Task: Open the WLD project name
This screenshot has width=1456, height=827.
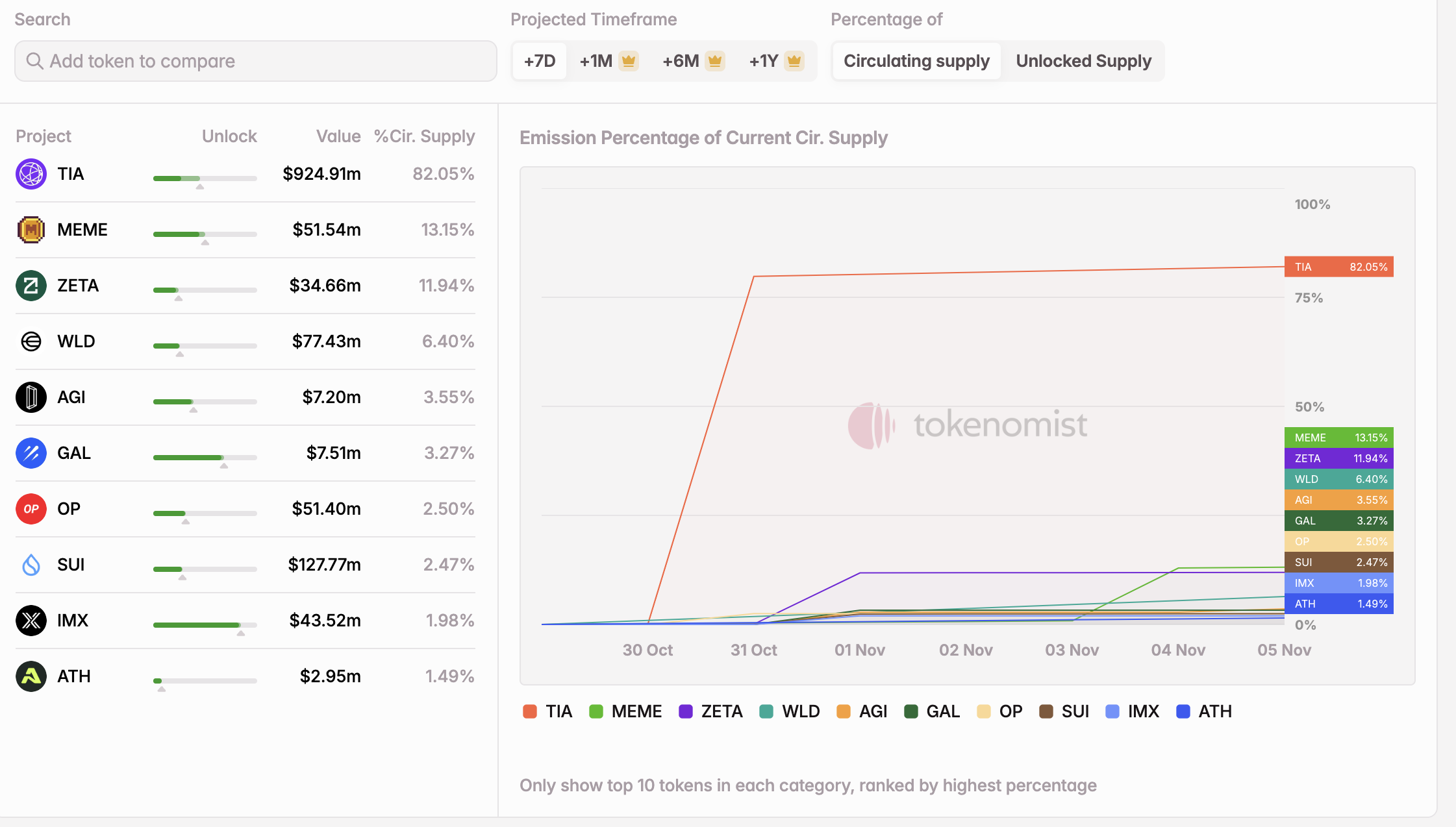Action: click(76, 341)
